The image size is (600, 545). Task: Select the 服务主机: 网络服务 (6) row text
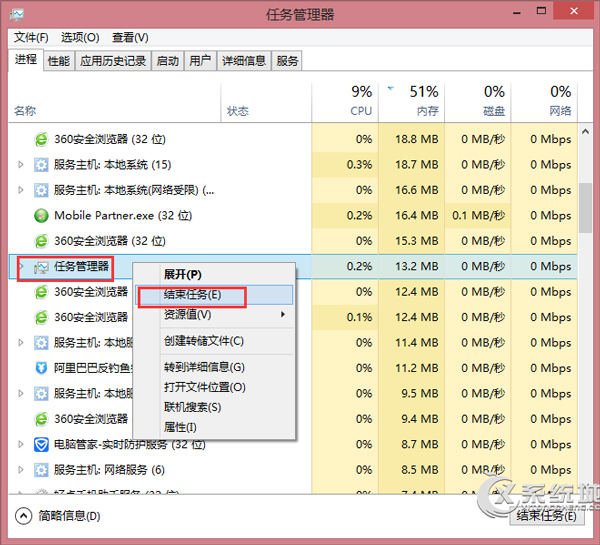pyautogui.click(x=109, y=470)
